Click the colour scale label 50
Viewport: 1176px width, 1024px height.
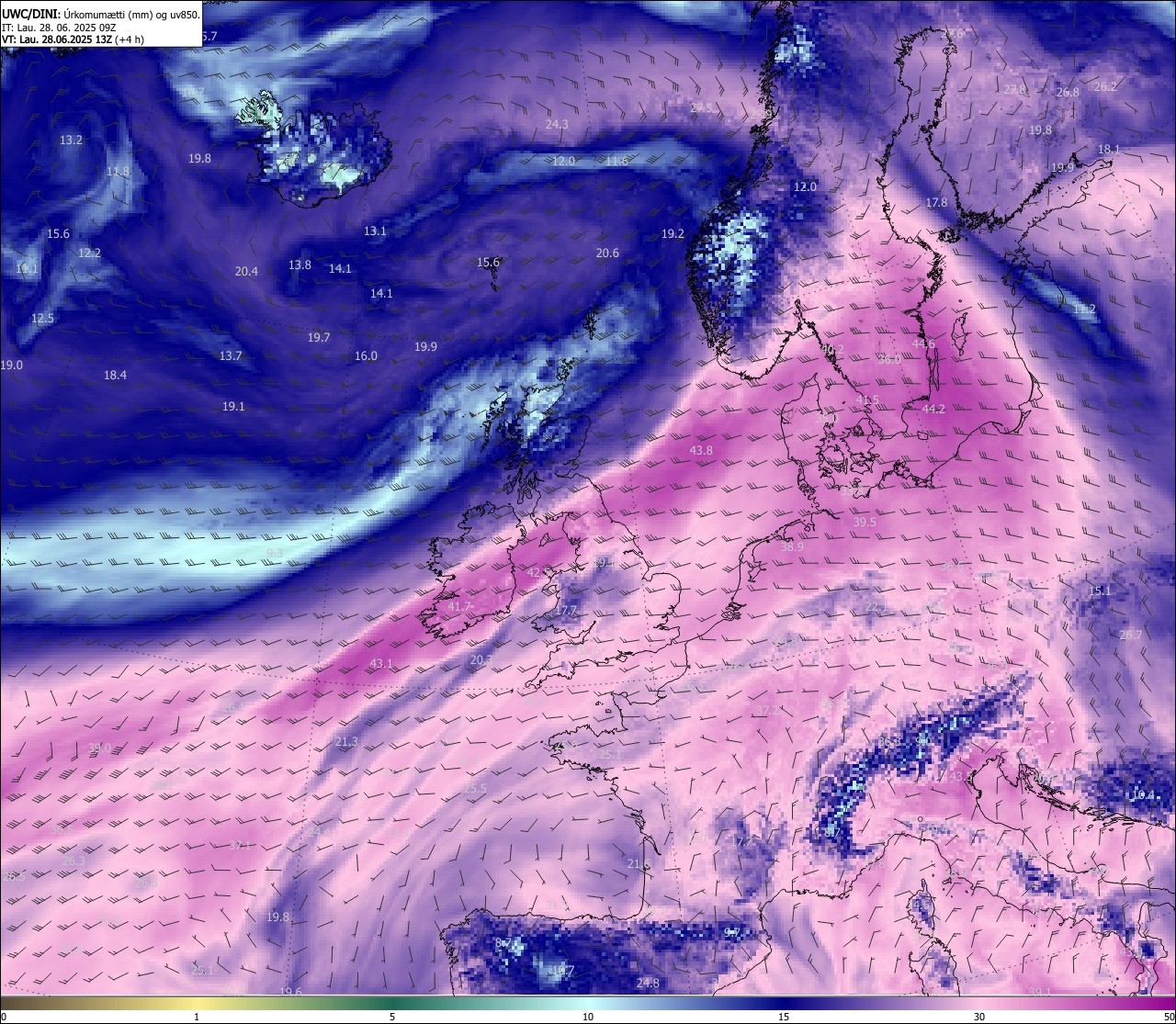click(1168, 1017)
